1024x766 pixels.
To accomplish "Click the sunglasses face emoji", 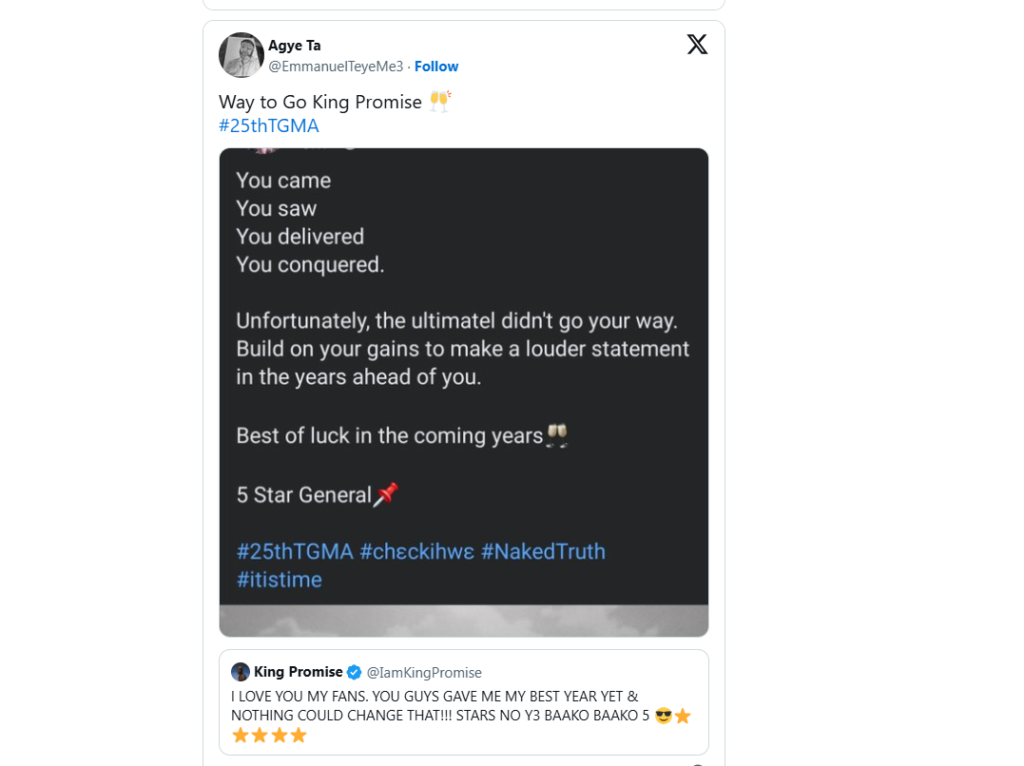I will 663,716.
